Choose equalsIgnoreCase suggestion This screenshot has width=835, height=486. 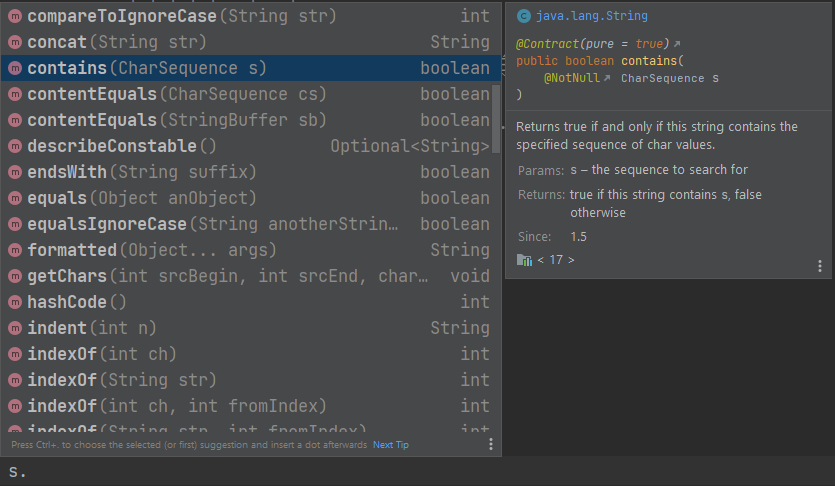(250, 224)
